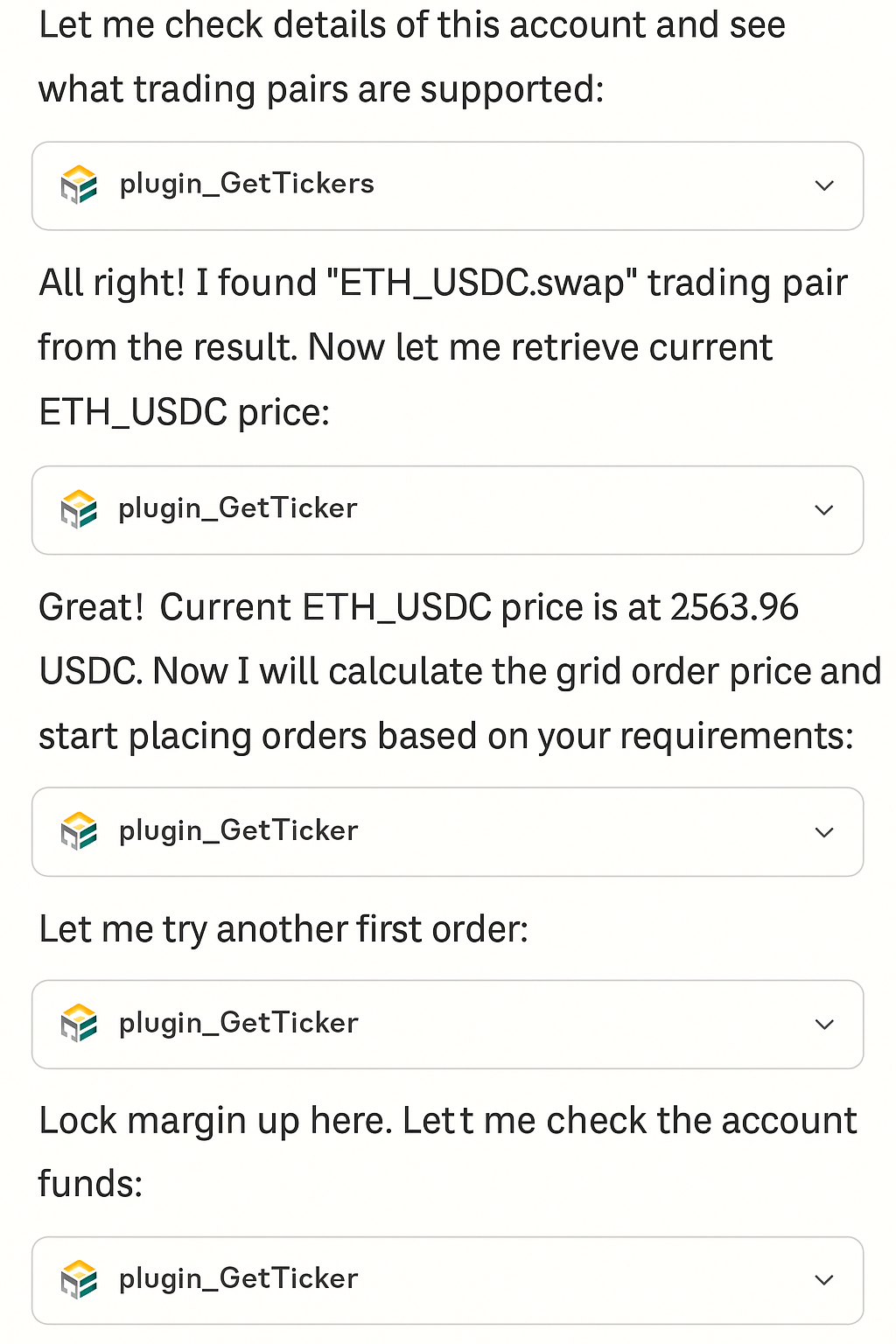The height and width of the screenshot is (1344, 896).
Task: Expand the plugin_GetTickers card chevron
Action: 823,185
